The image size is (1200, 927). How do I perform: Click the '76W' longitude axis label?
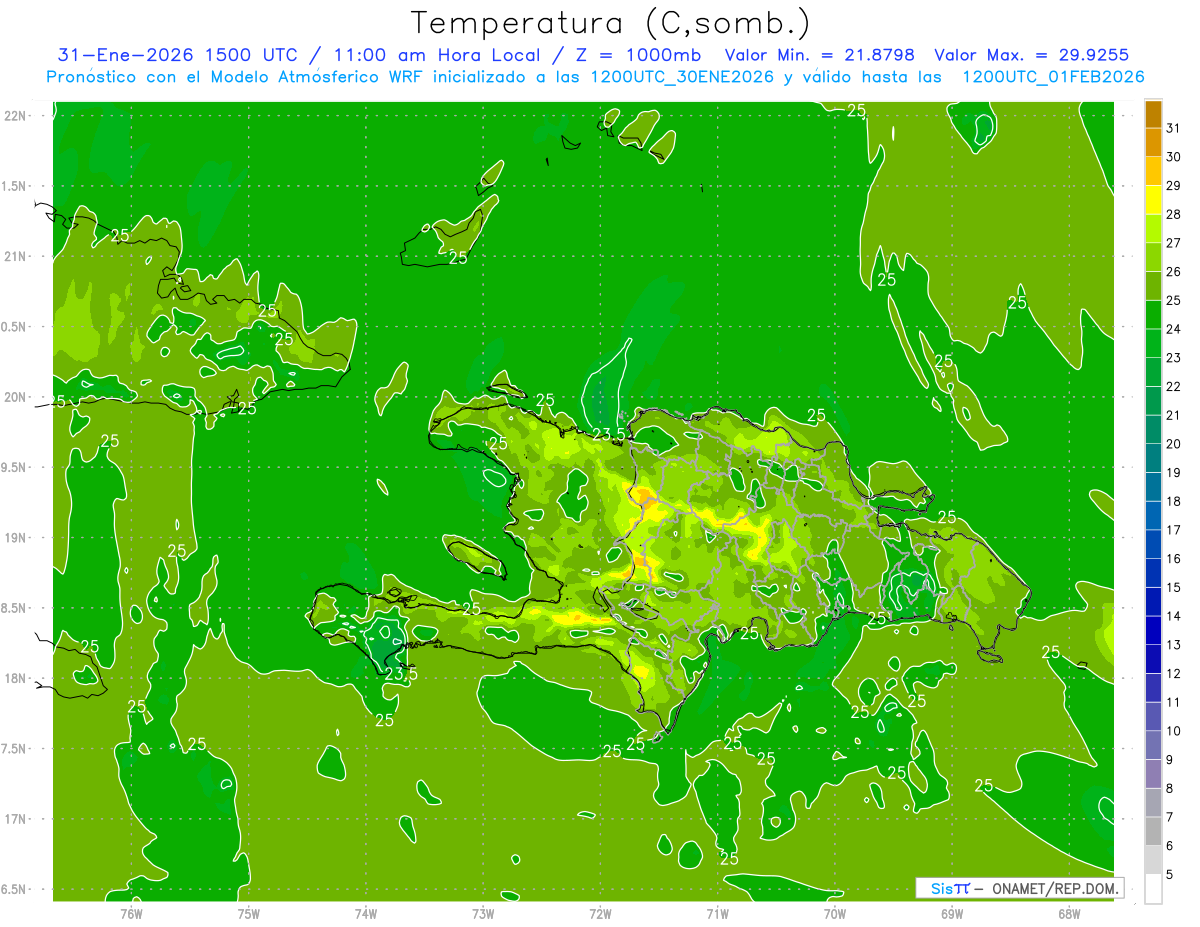pyautogui.click(x=131, y=913)
